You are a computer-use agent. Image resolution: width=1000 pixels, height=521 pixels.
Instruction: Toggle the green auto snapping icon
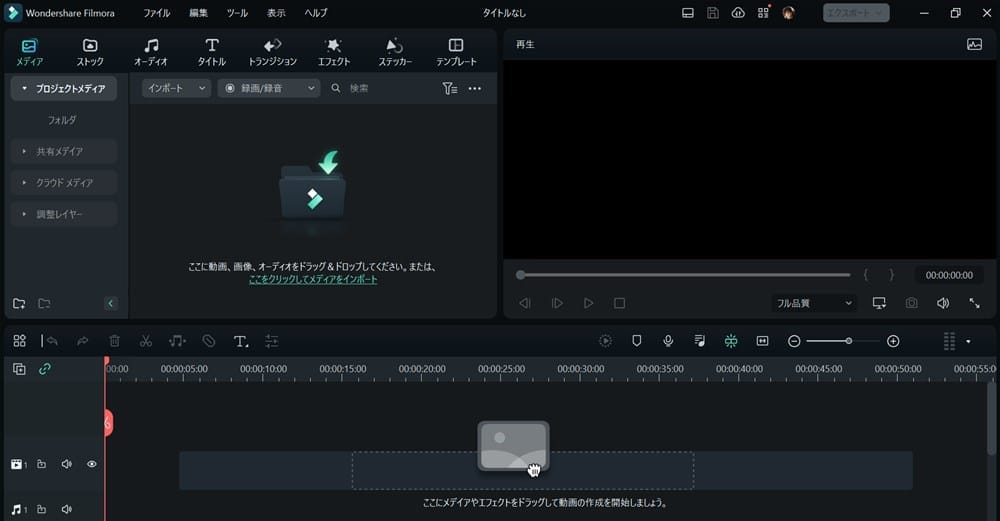[731, 341]
